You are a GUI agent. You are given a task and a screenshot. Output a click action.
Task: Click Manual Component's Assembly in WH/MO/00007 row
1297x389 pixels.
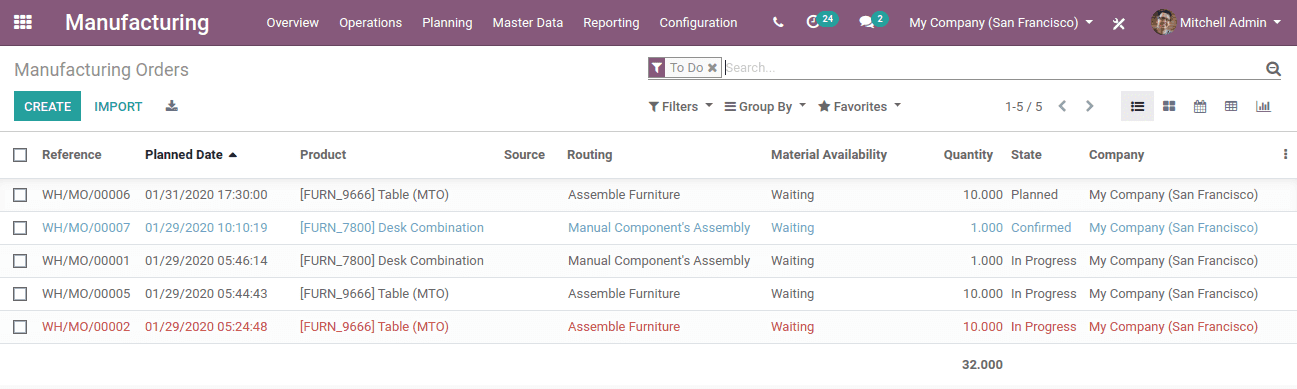659,228
